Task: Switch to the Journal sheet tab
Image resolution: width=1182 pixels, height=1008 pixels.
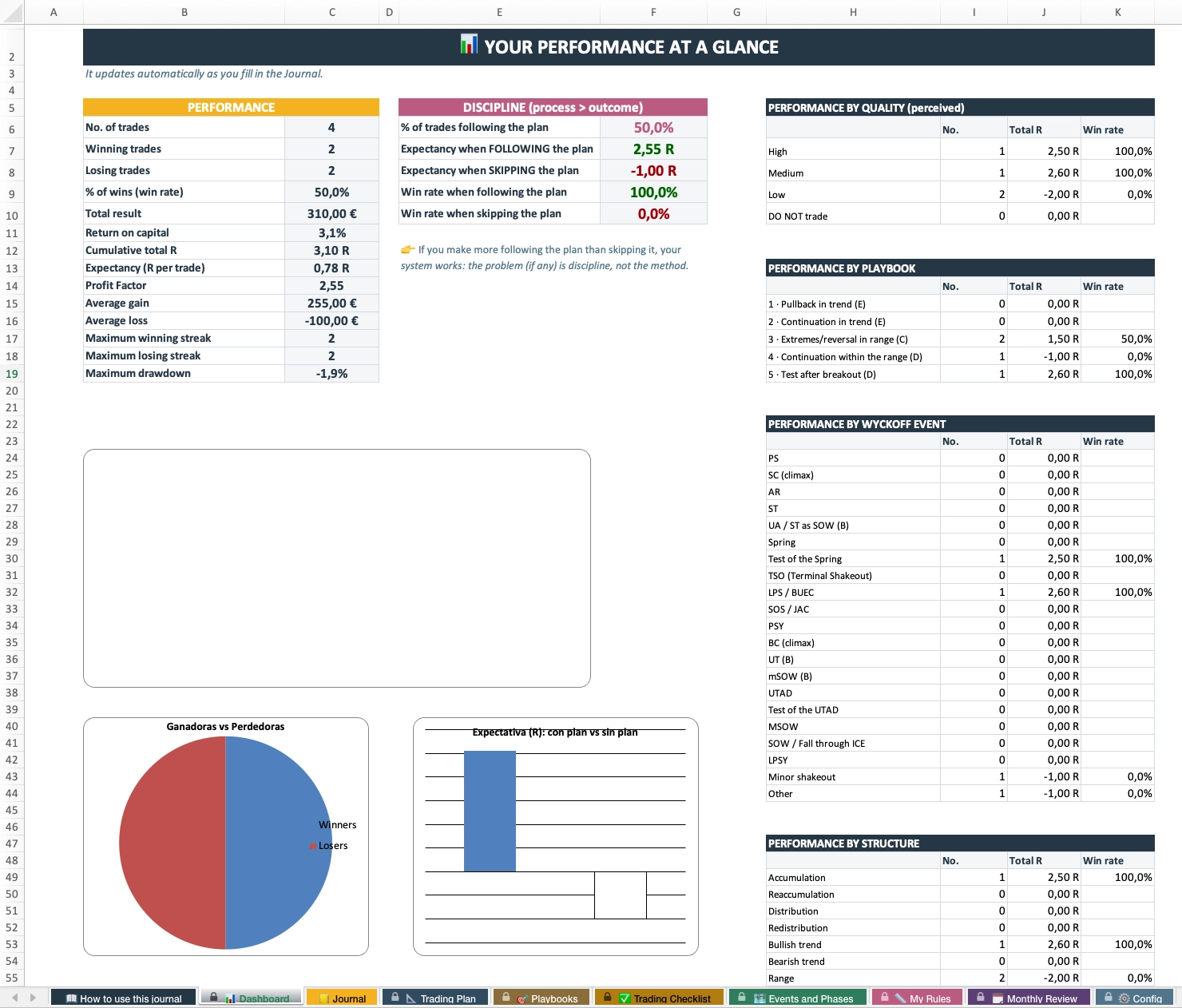Action: [342, 998]
